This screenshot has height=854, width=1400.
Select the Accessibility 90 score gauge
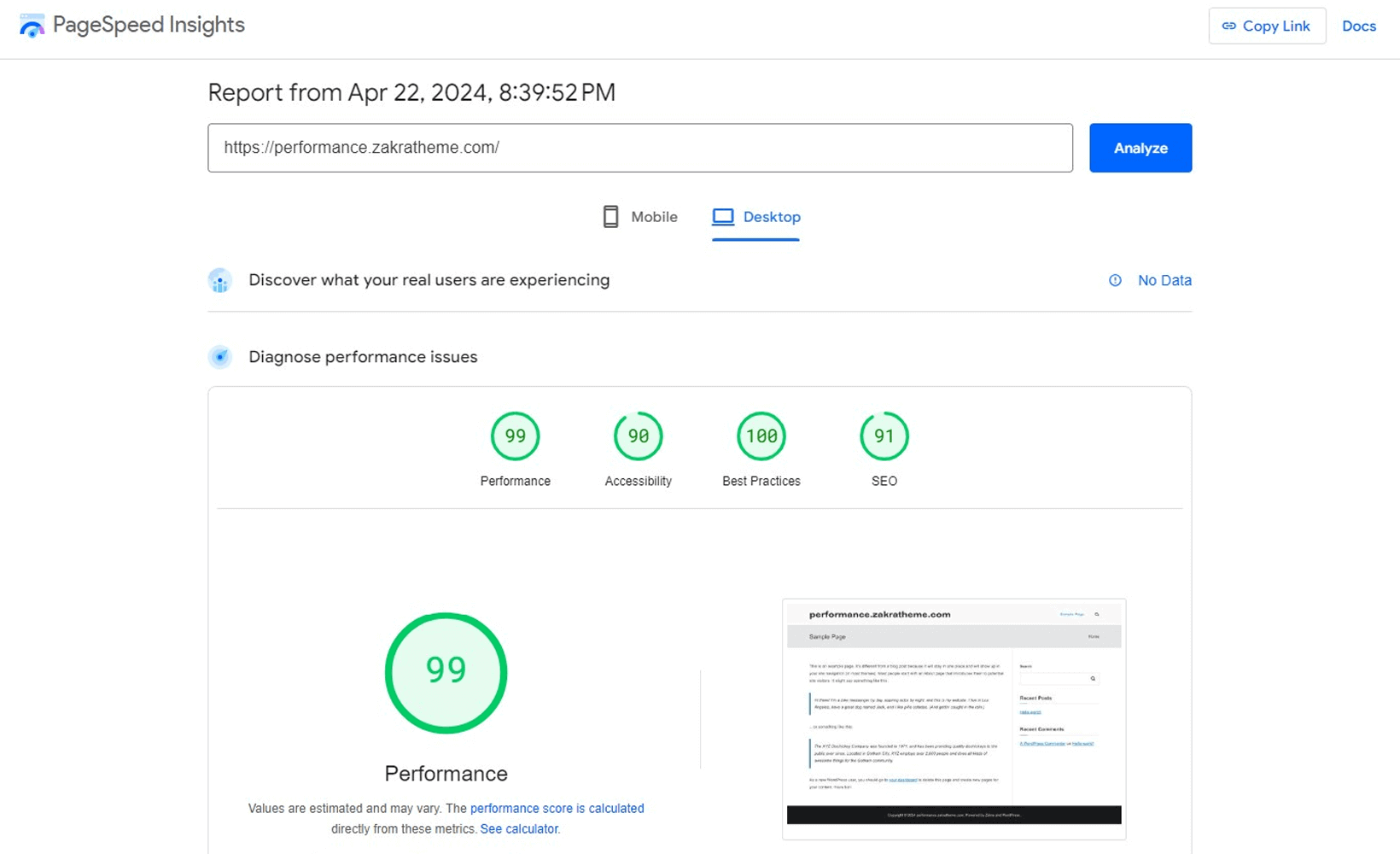pyautogui.click(x=638, y=436)
